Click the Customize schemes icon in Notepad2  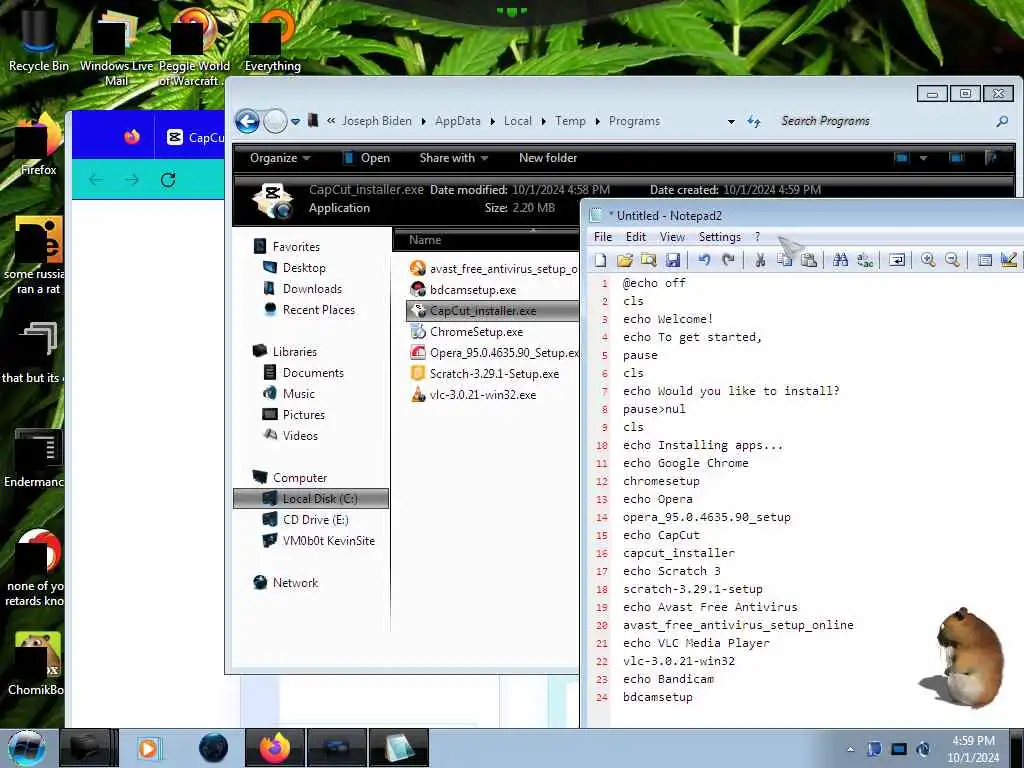1008,261
